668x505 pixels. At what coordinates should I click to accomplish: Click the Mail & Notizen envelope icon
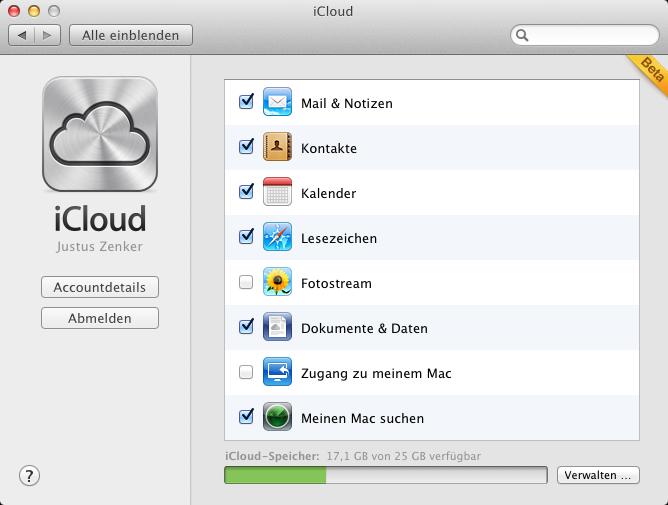(x=277, y=102)
